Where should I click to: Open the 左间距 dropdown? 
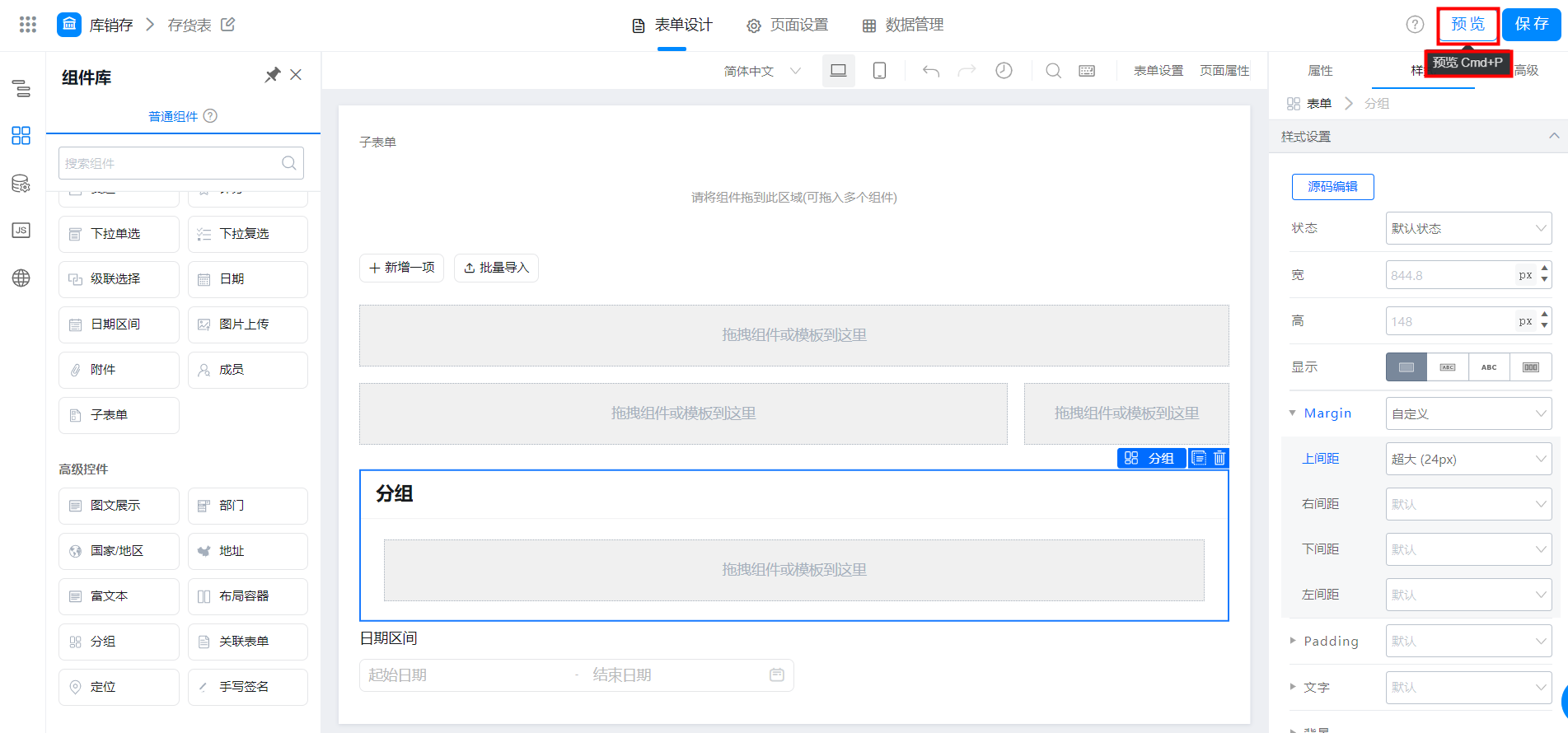pos(1468,595)
